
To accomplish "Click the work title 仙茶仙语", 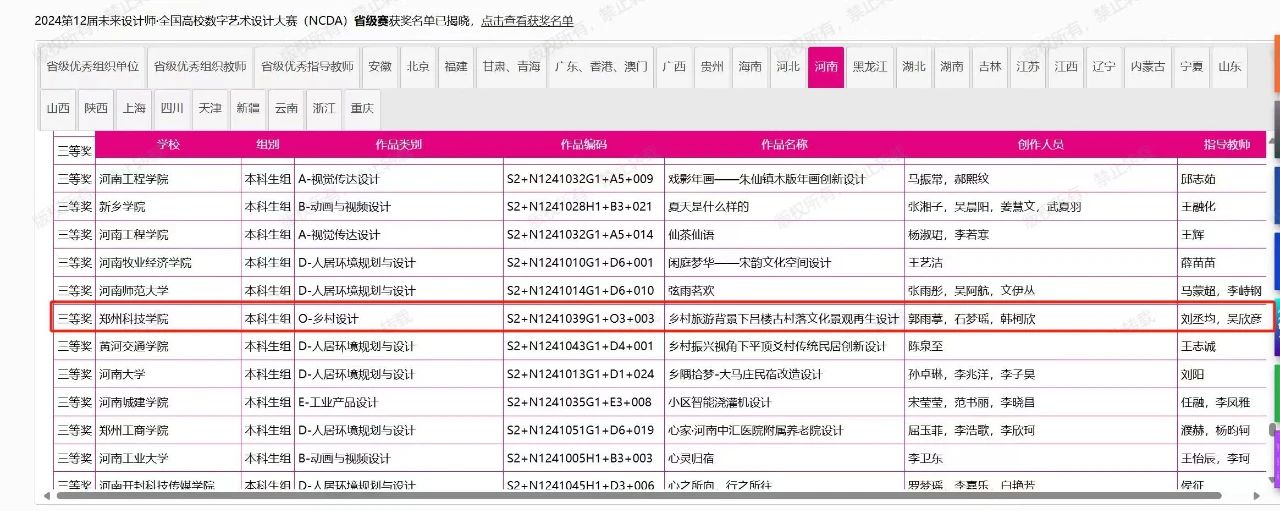I will pyautogui.click(x=692, y=235).
